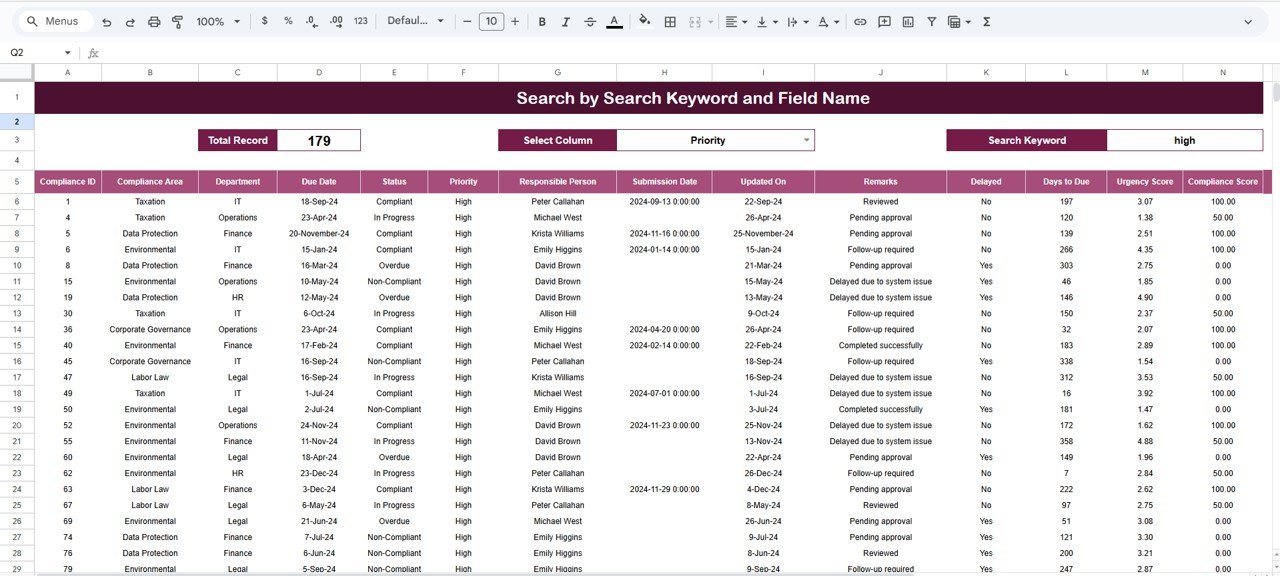
Task: Click the Search Keyword field containing high
Action: (x=1185, y=140)
